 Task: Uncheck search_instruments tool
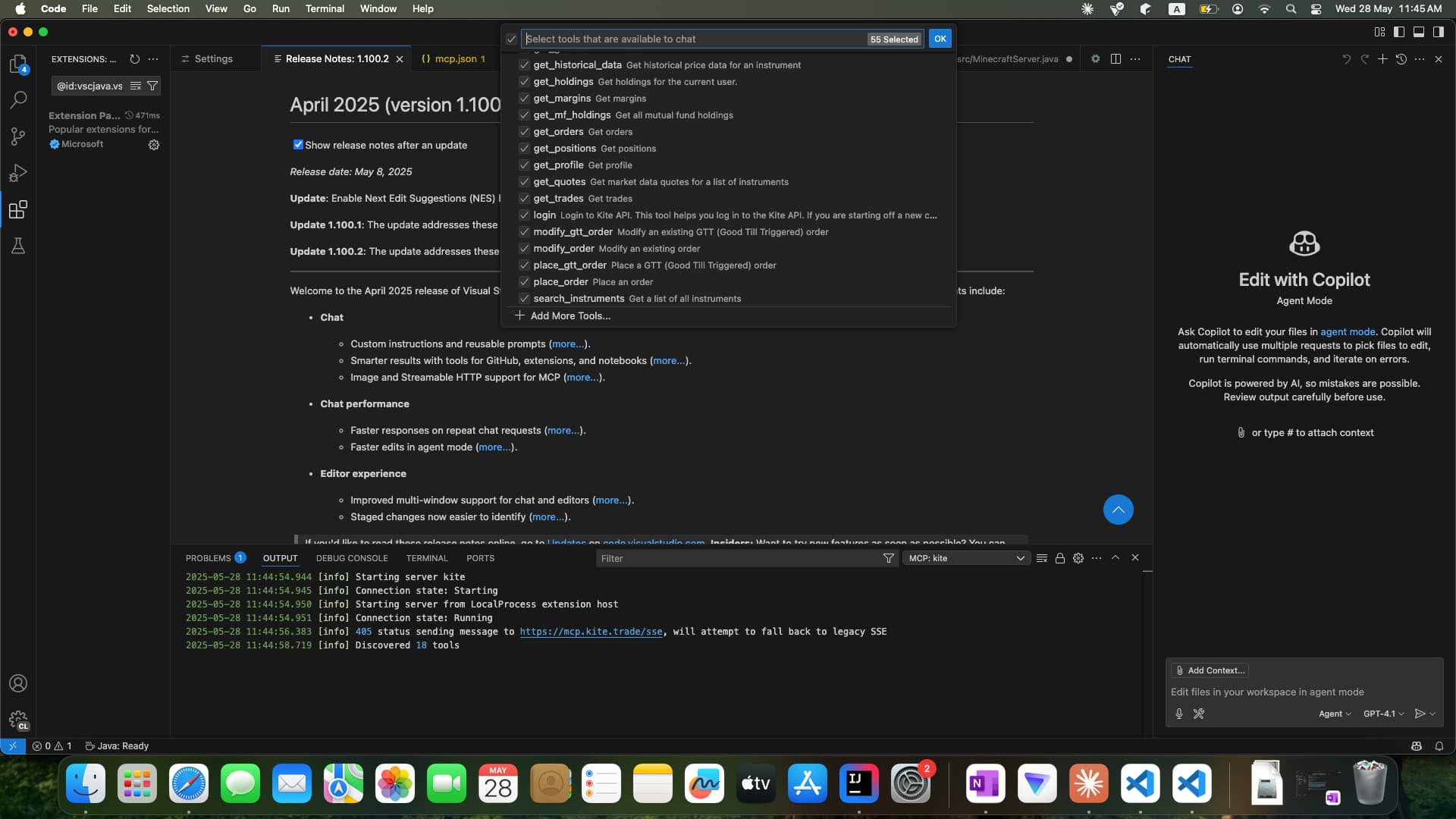point(524,299)
